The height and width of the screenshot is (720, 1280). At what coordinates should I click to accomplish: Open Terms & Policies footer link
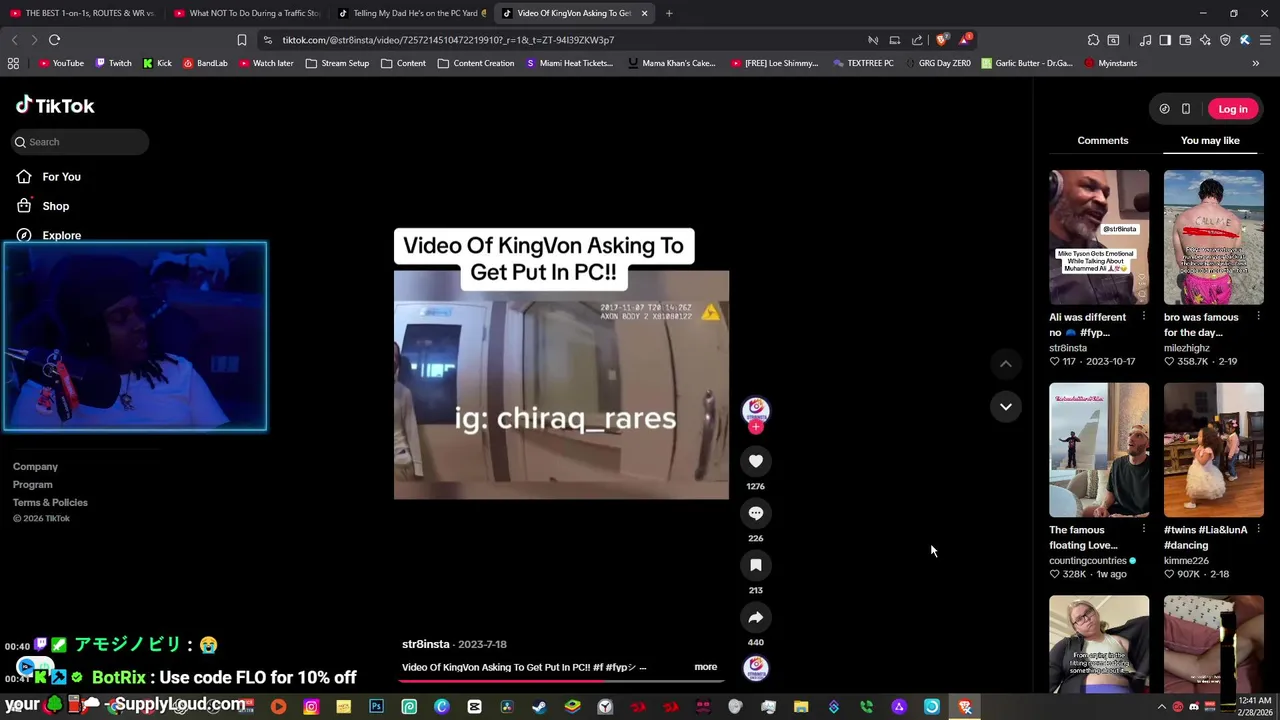50,503
